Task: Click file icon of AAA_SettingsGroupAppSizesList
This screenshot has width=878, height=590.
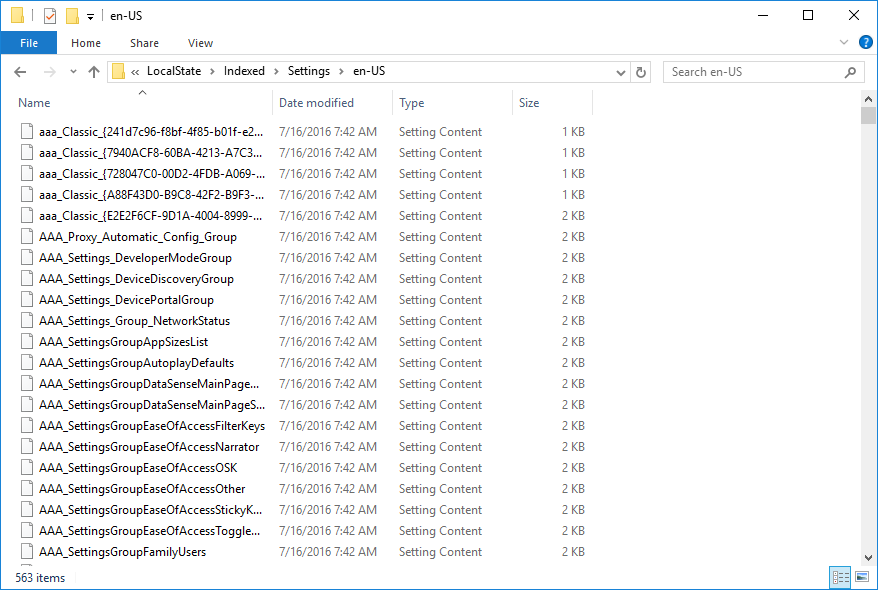Action: click(27, 341)
